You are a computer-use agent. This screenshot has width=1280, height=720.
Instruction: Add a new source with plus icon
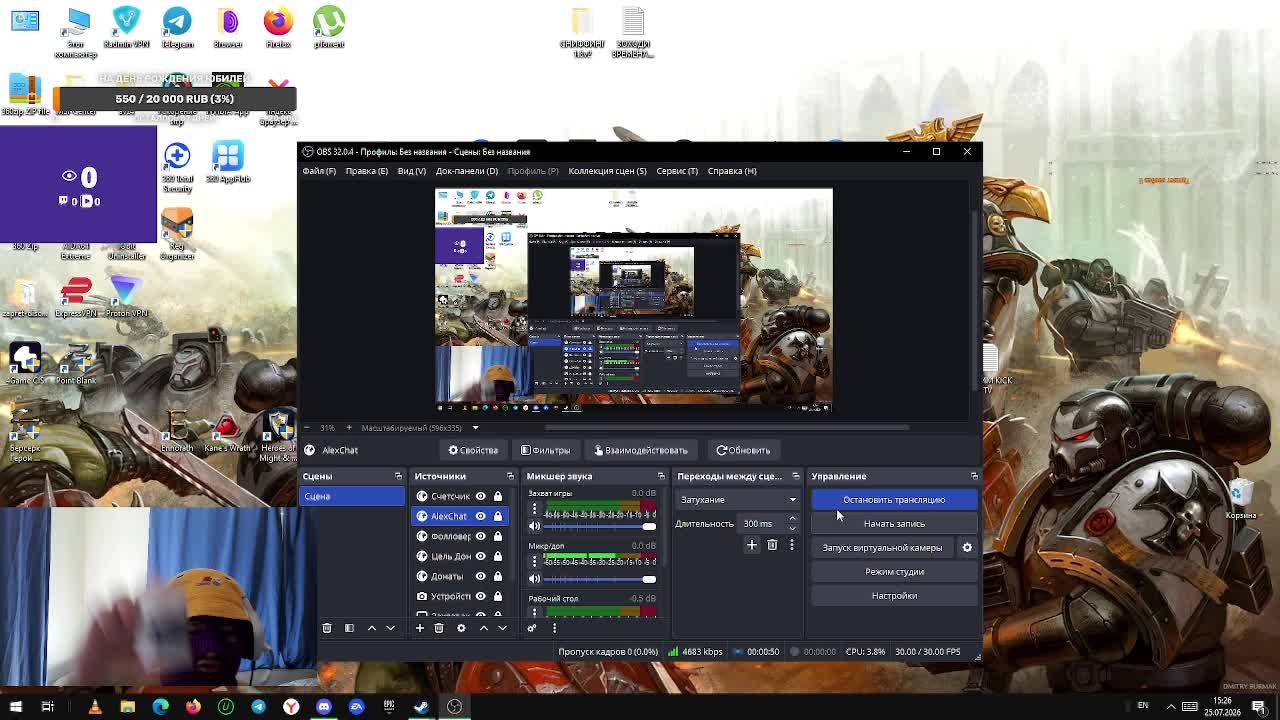[420, 628]
